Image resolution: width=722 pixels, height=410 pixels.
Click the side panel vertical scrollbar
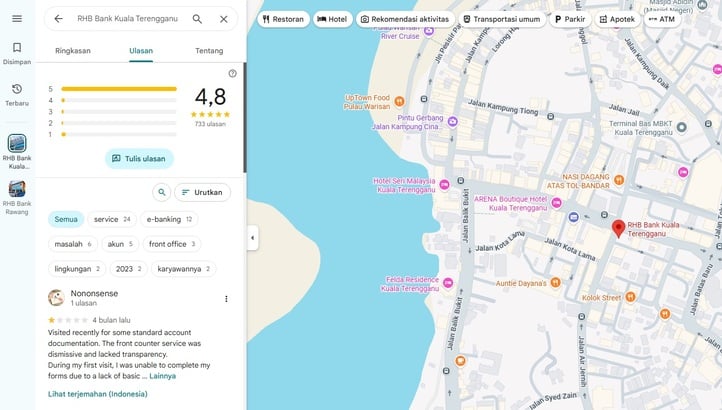click(245, 117)
